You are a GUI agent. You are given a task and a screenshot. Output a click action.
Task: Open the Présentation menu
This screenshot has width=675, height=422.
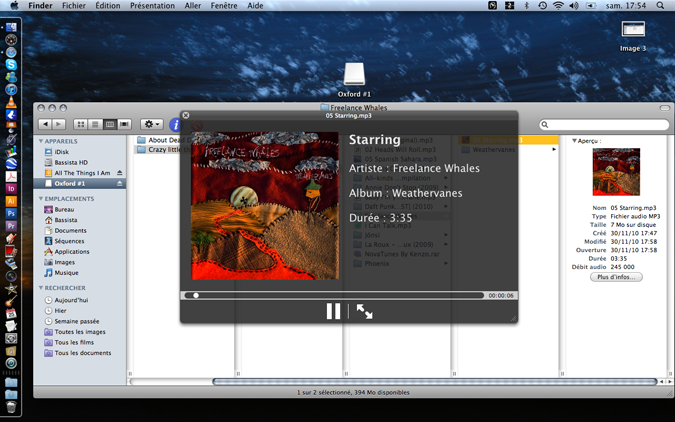point(152,6)
